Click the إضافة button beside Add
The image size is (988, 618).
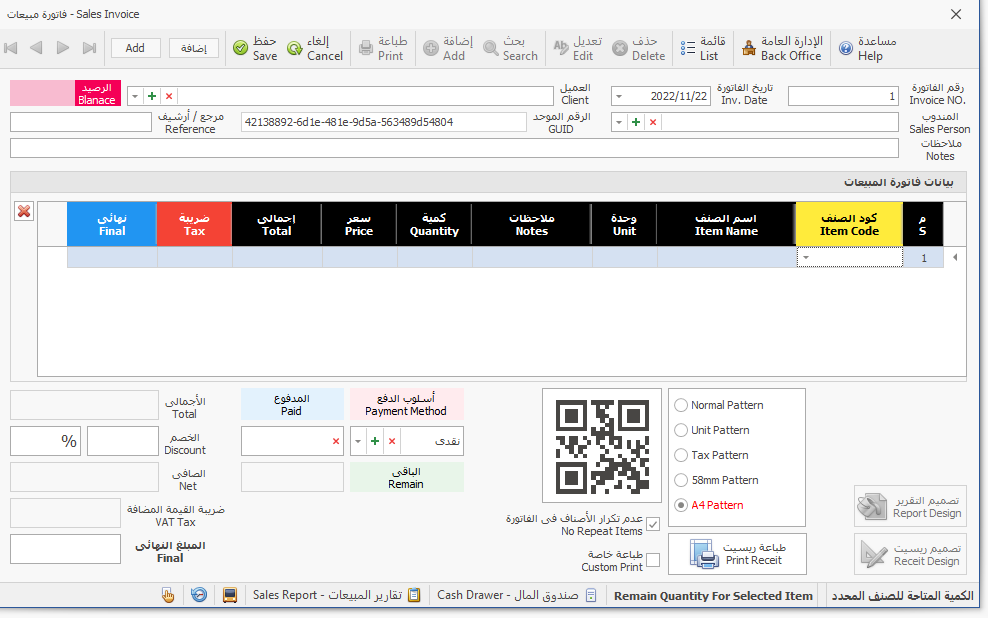point(193,48)
